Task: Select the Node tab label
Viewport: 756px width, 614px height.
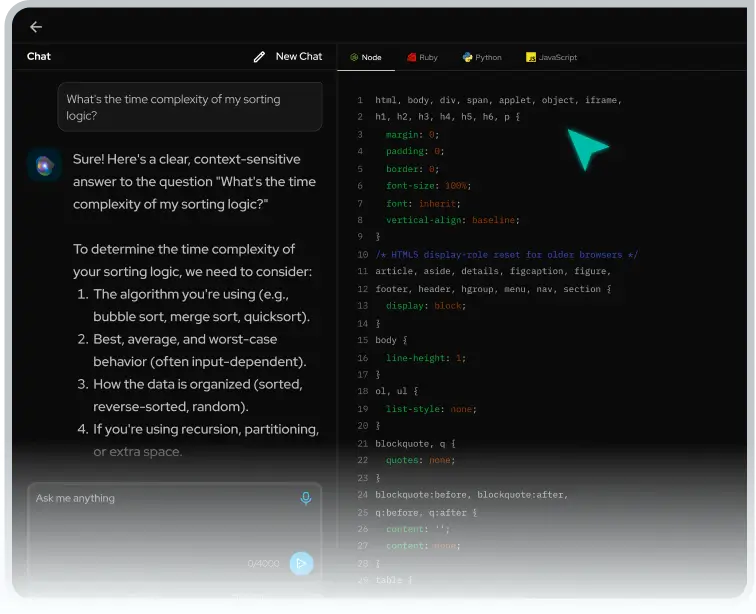Action: pos(371,57)
